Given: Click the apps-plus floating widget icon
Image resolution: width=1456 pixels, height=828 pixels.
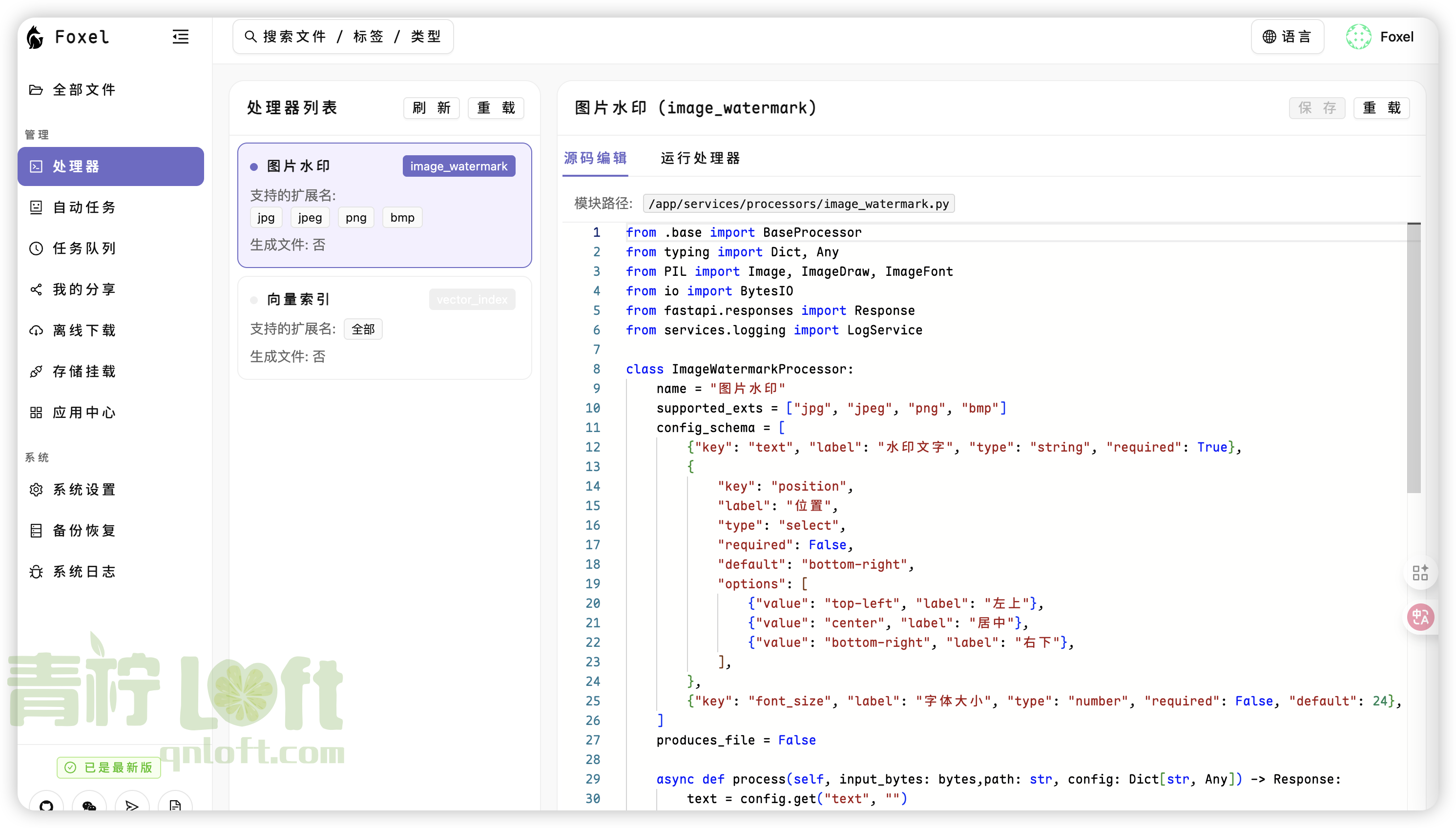Looking at the screenshot, I should pos(1420,572).
